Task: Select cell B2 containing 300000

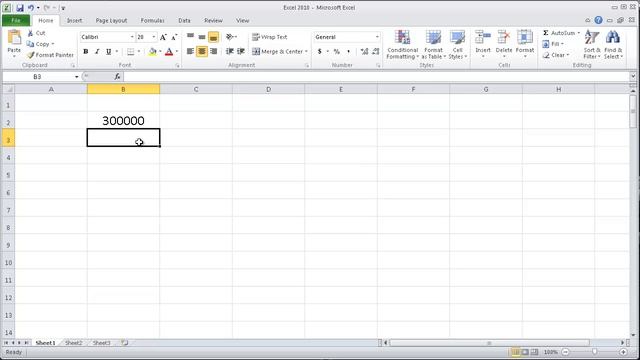Action: tap(123, 120)
